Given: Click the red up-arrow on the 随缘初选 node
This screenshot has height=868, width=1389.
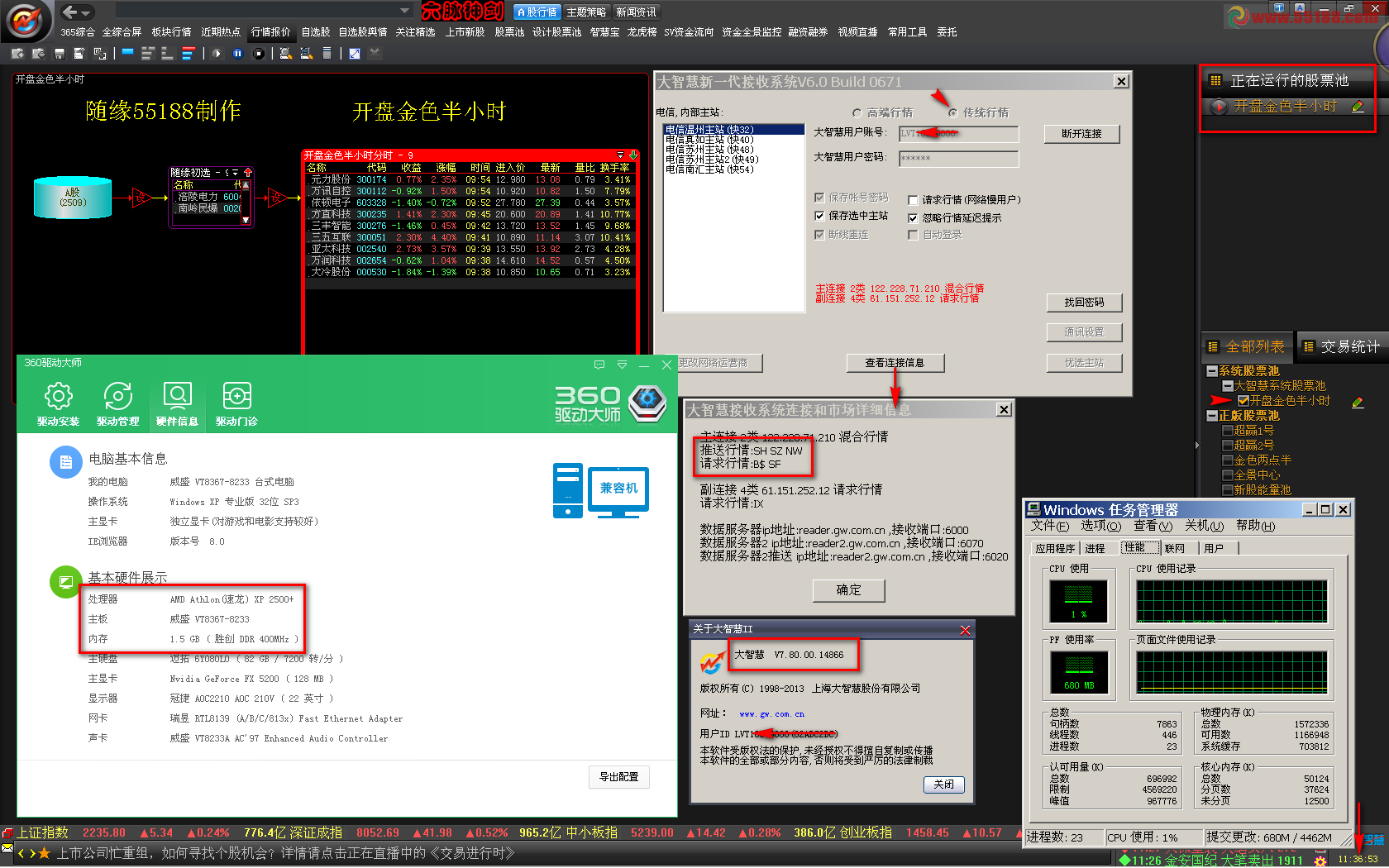Looking at the screenshot, I should click(247, 173).
